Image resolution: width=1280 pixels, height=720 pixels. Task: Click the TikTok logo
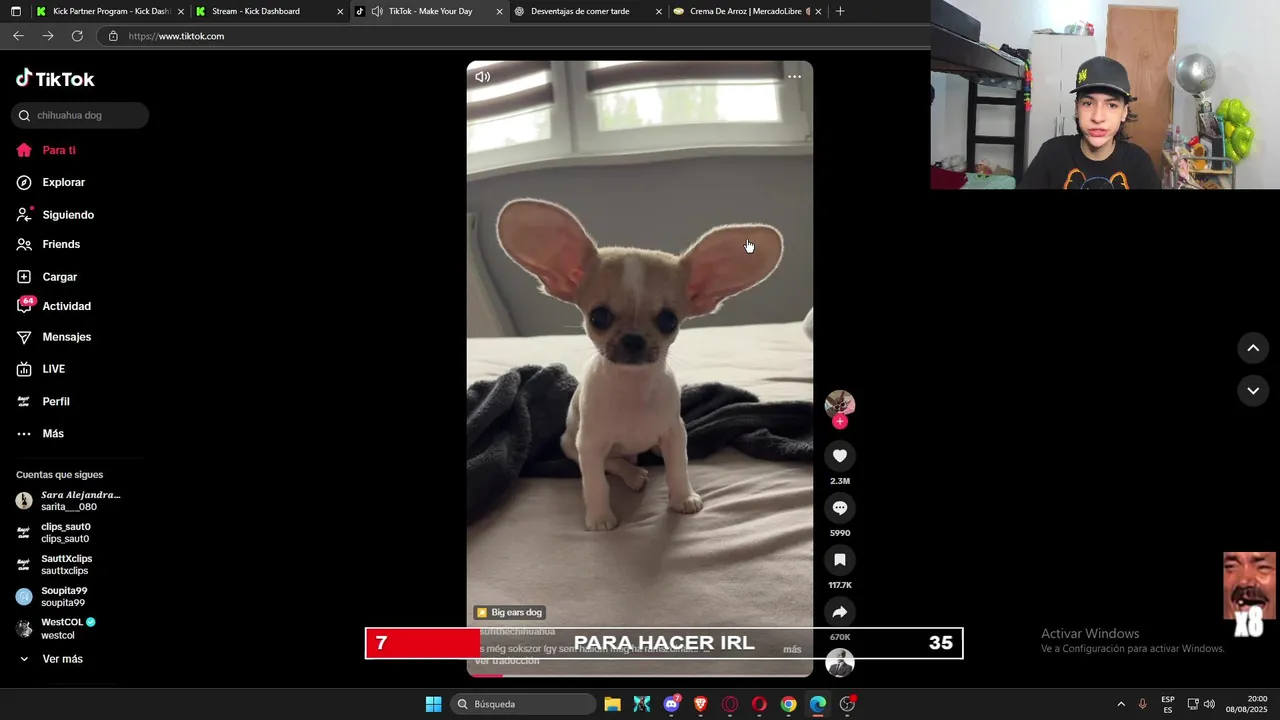[55, 79]
